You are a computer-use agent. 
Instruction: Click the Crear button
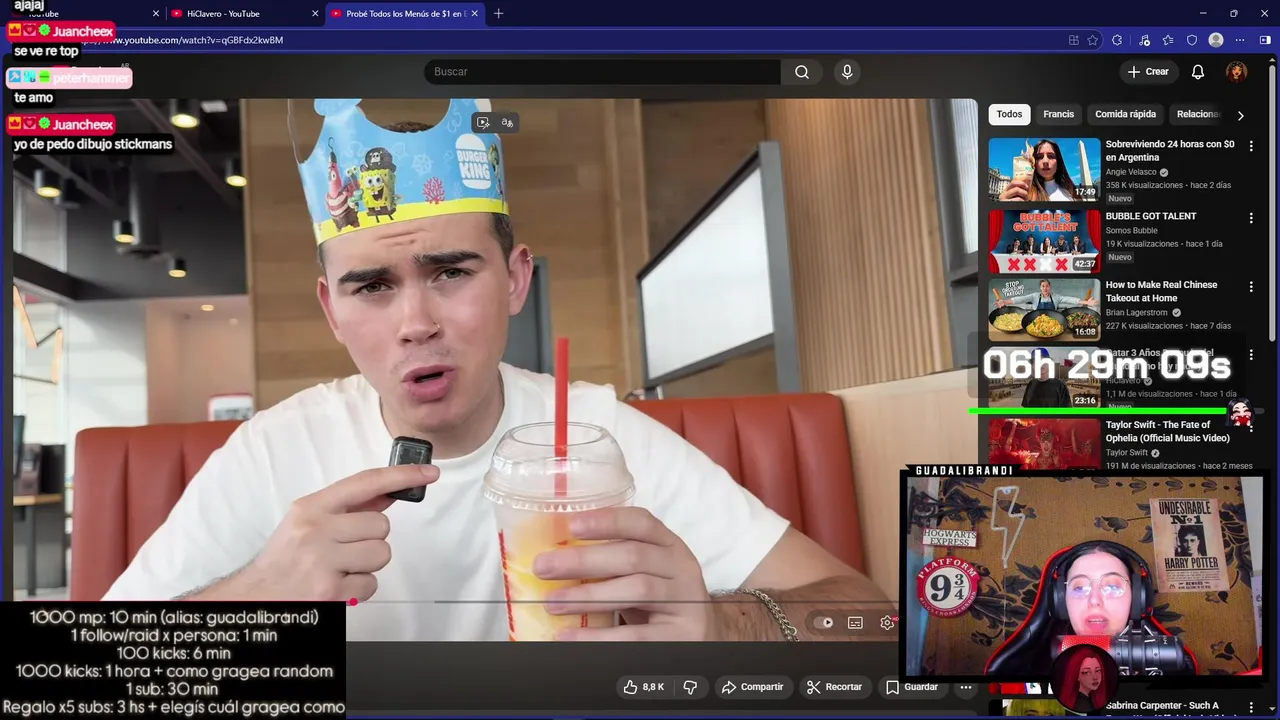coord(1147,72)
